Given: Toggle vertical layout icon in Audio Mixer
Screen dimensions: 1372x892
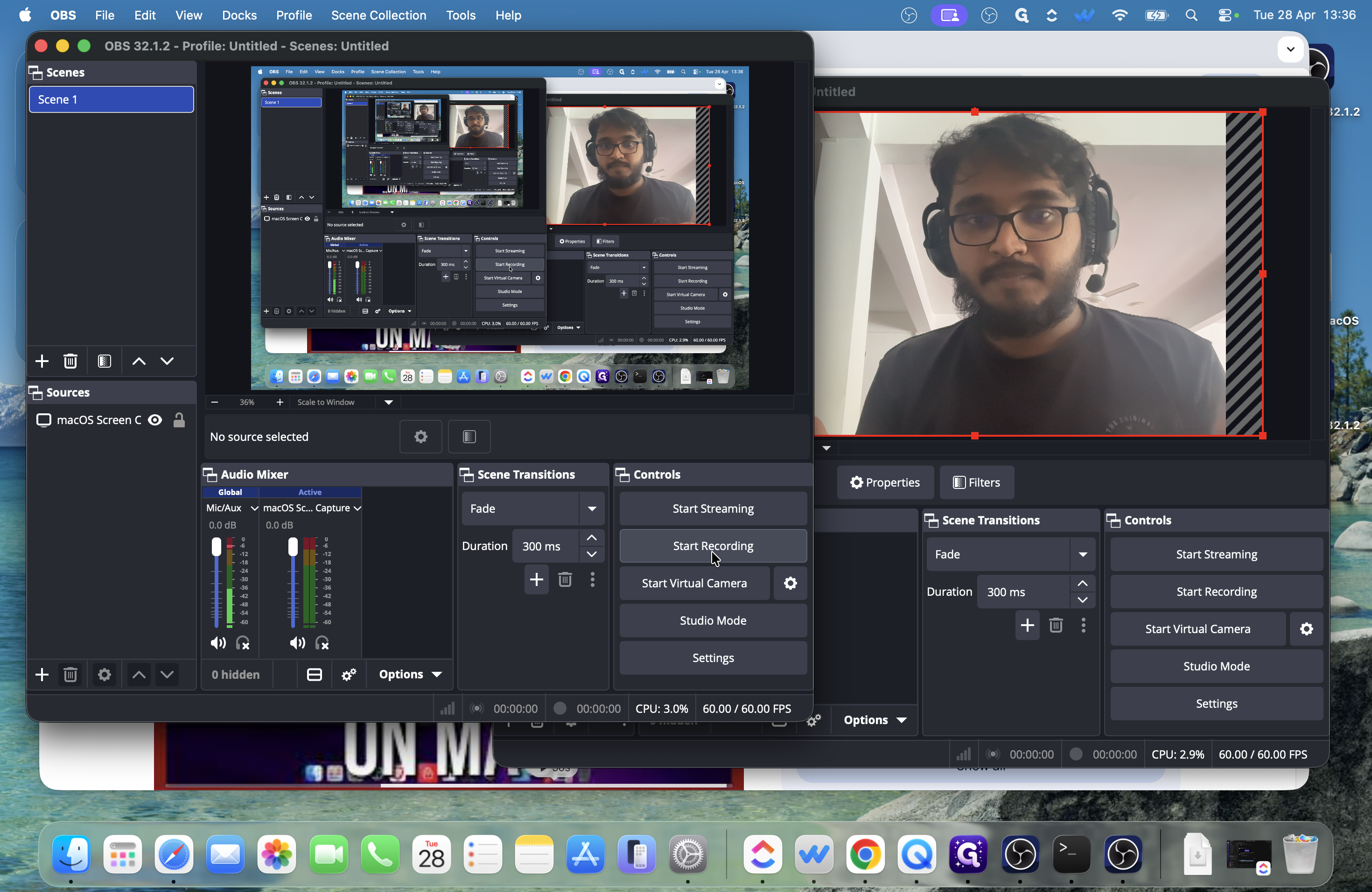Looking at the screenshot, I should tap(314, 674).
